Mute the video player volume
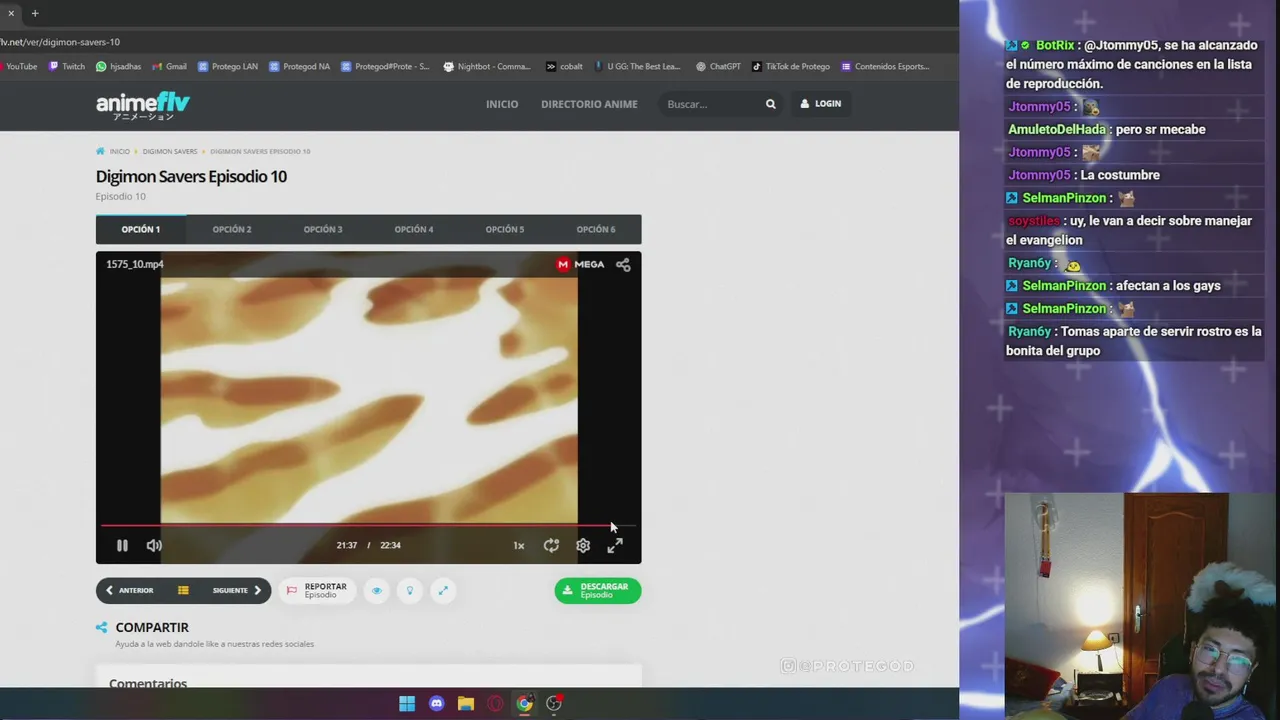The height and width of the screenshot is (720, 1280). (x=154, y=545)
